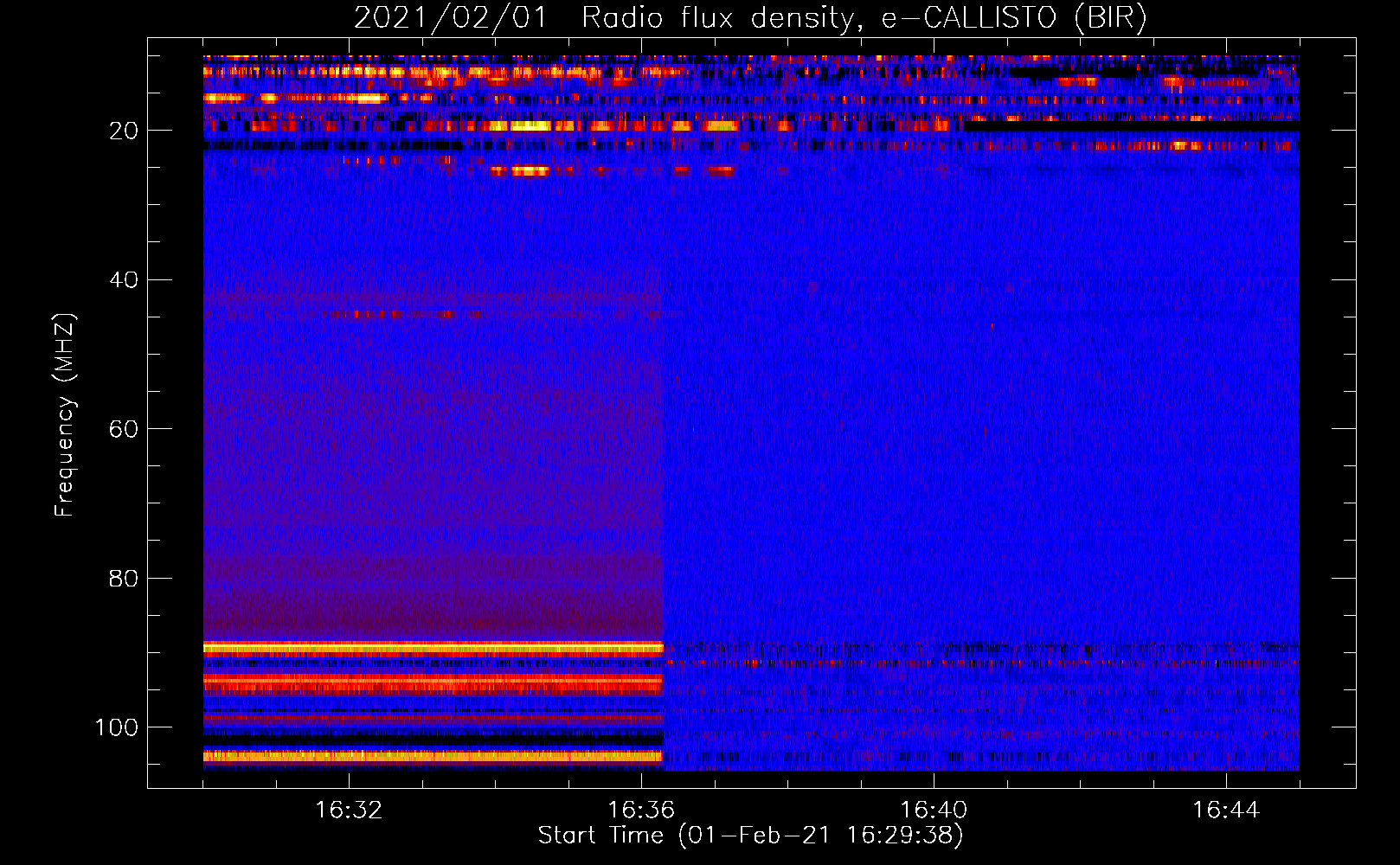1400x865 pixels.
Task: Click the '16:40' time tick label
Action: 934,810
